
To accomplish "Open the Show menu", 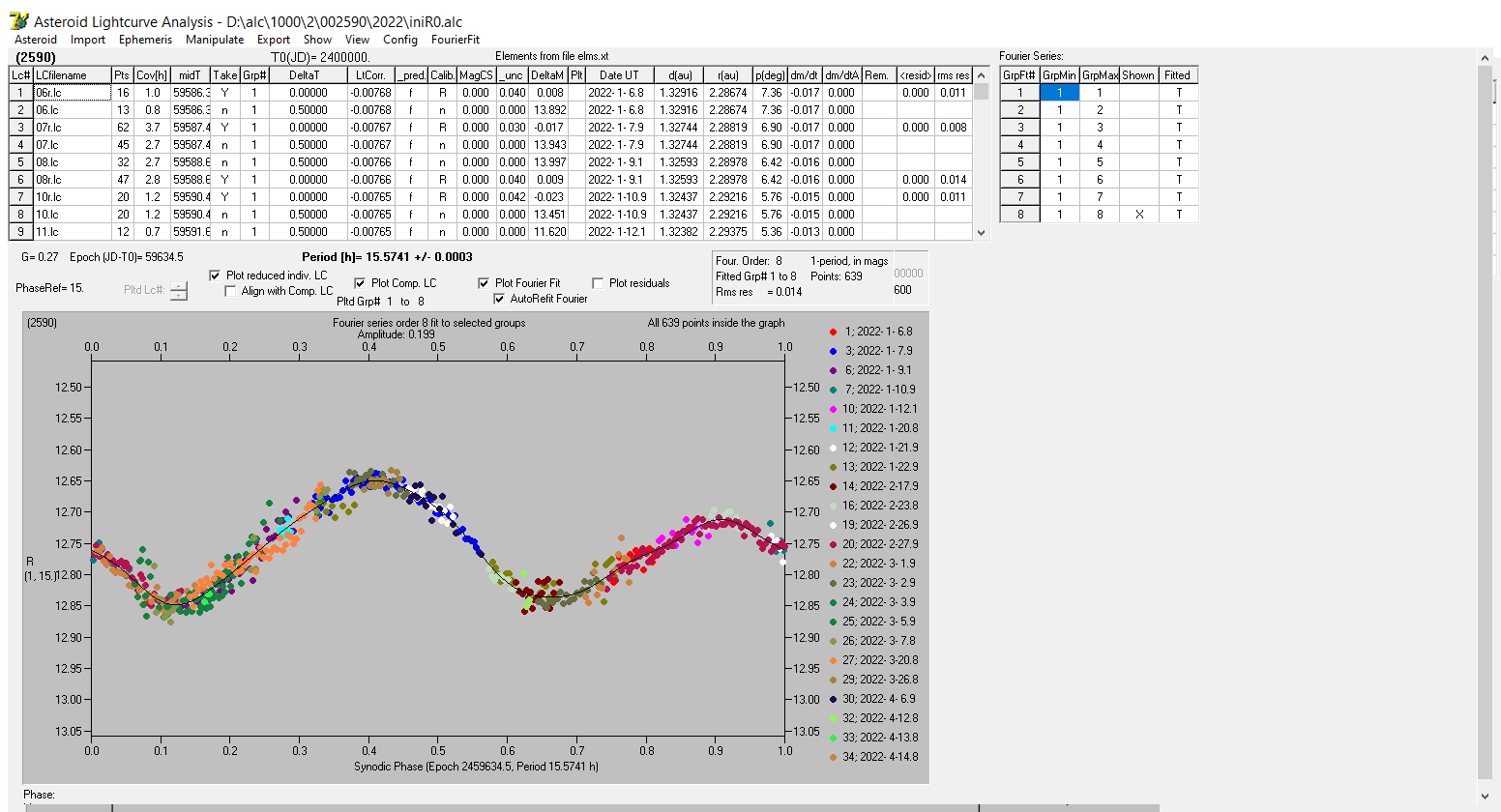I will 317,40.
